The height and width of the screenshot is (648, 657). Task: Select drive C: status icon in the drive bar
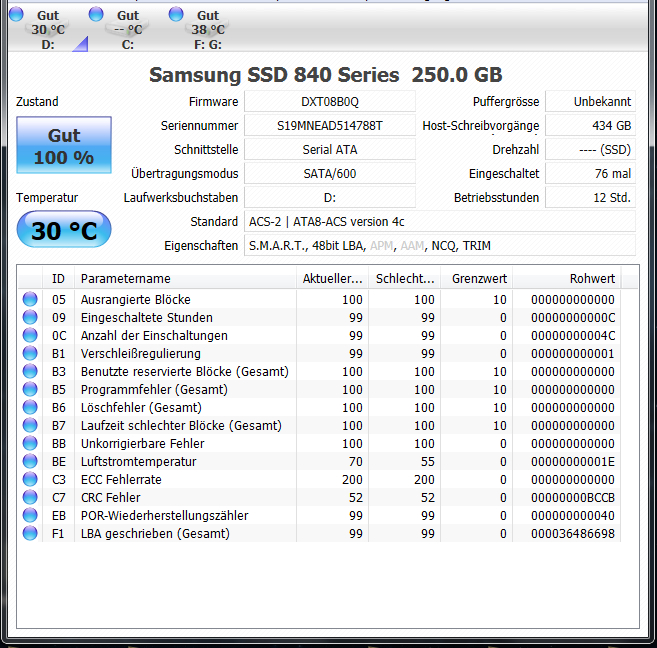click(x=96, y=14)
